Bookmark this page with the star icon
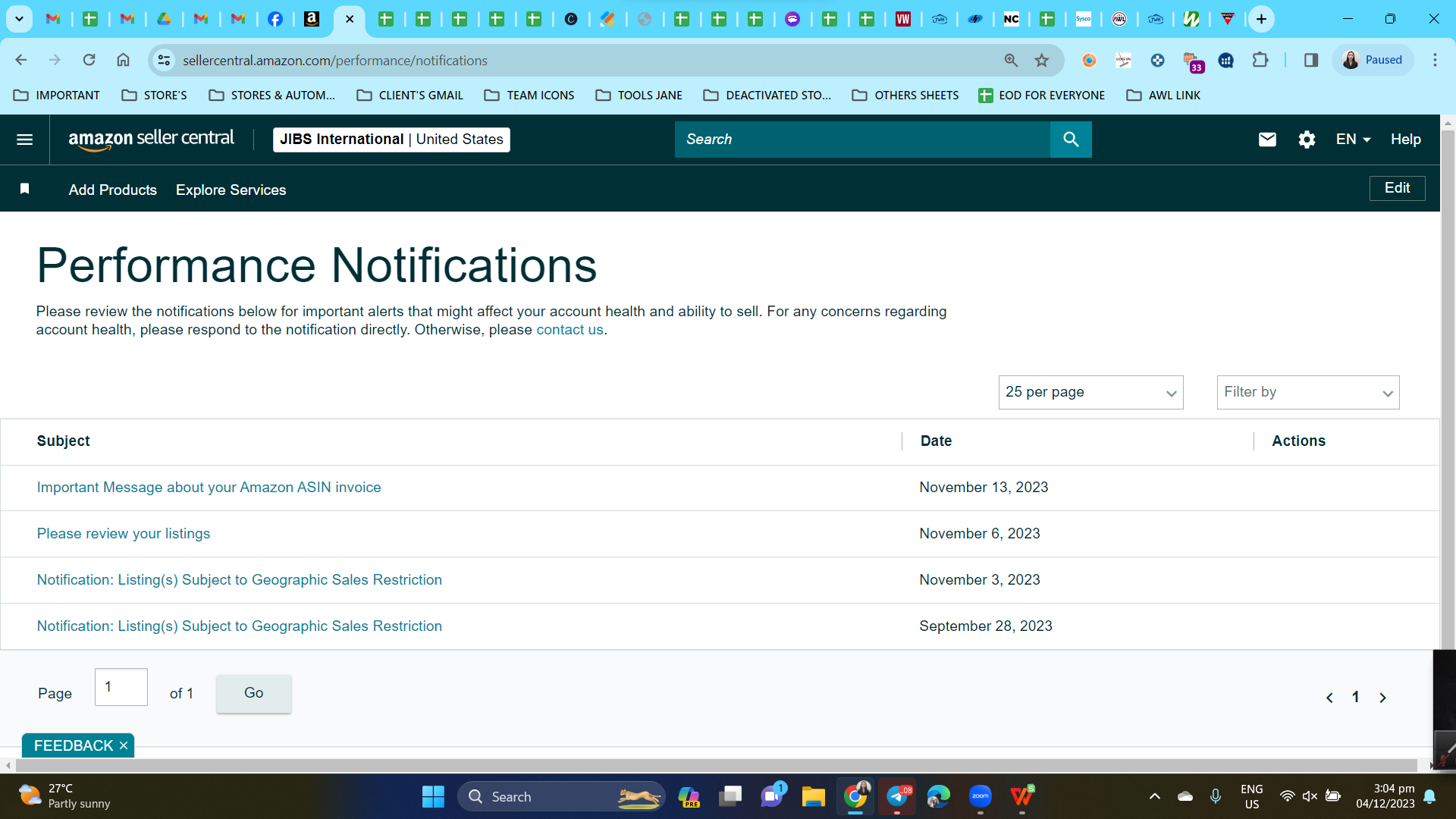Viewport: 1456px width, 819px height. click(x=1042, y=60)
